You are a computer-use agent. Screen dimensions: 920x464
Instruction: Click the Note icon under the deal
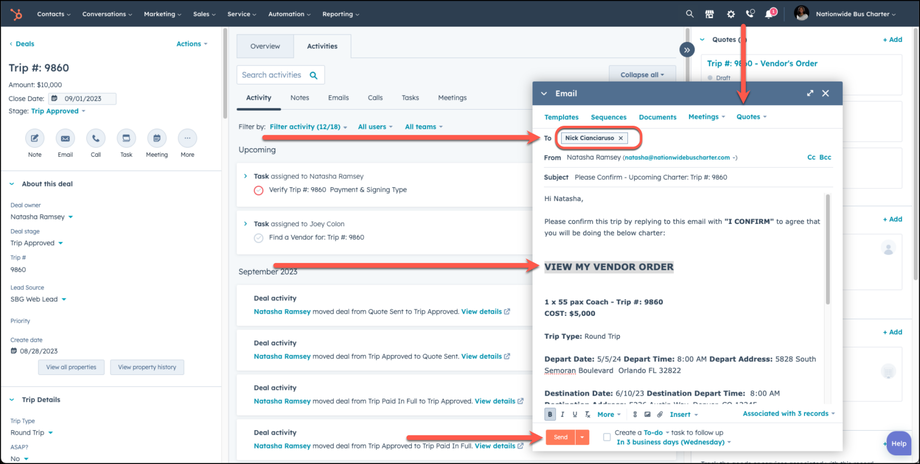pos(35,138)
